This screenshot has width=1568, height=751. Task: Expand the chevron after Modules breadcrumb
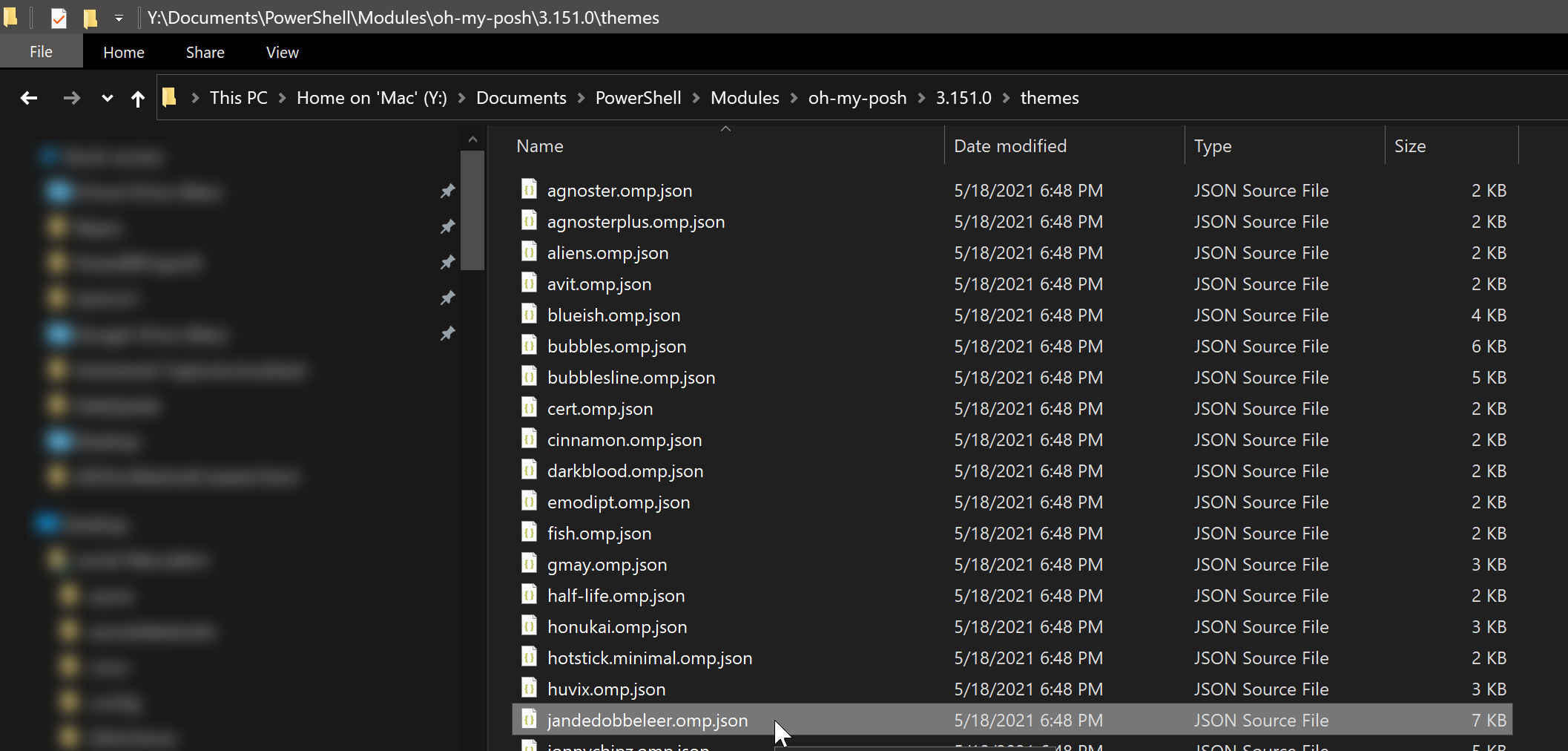point(794,98)
